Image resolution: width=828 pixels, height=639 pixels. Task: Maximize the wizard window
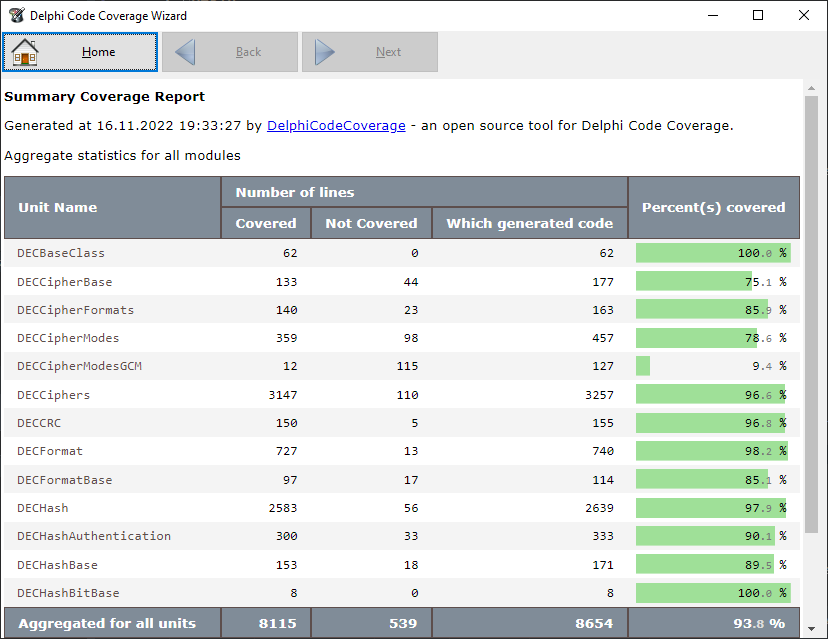tap(758, 15)
